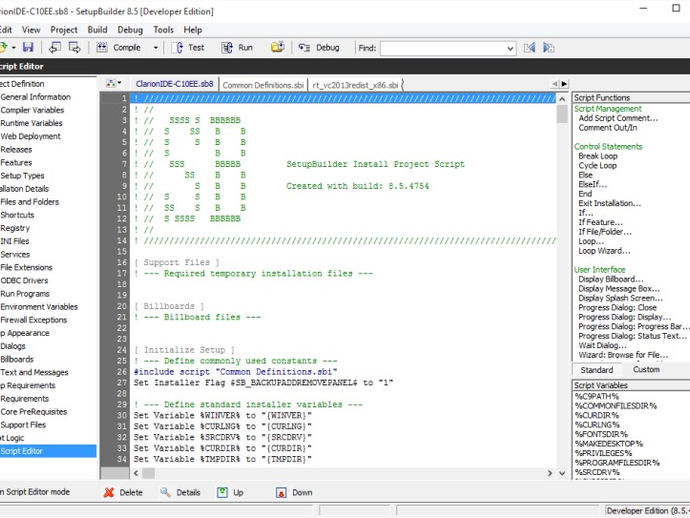The width and height of the screenshot is (690, 518).
Task: Click script line 26 include script statement
Action: [235, 372]
